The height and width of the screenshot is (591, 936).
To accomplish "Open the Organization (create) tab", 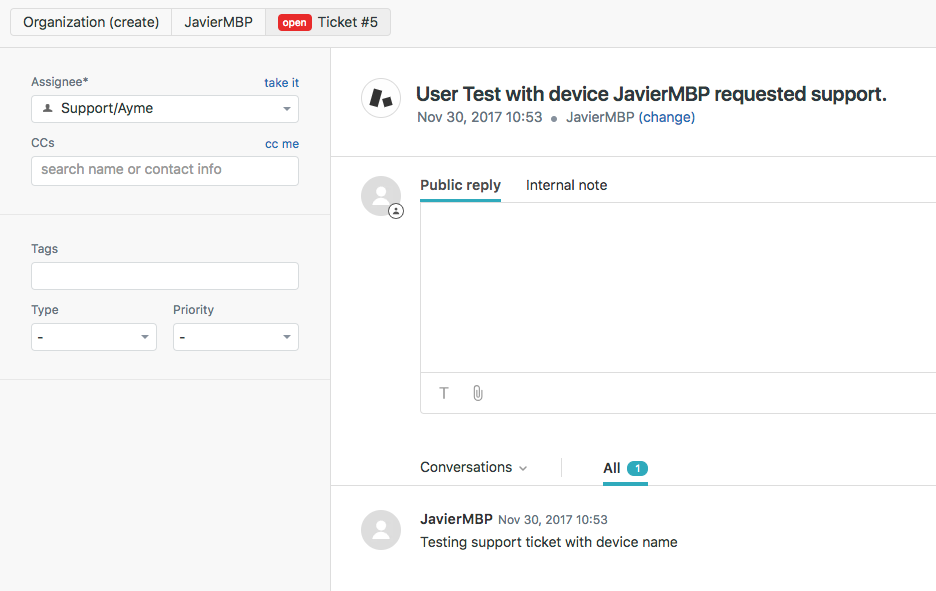I will point(91,22).
